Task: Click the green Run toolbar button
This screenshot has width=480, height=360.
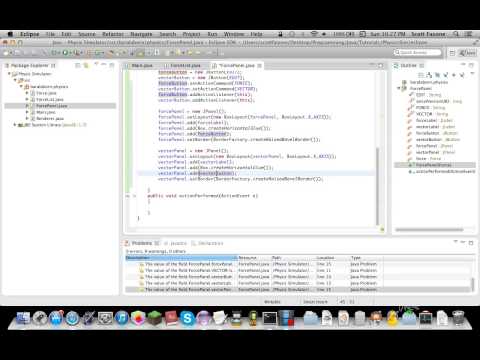Action: (x=65, y=52)
